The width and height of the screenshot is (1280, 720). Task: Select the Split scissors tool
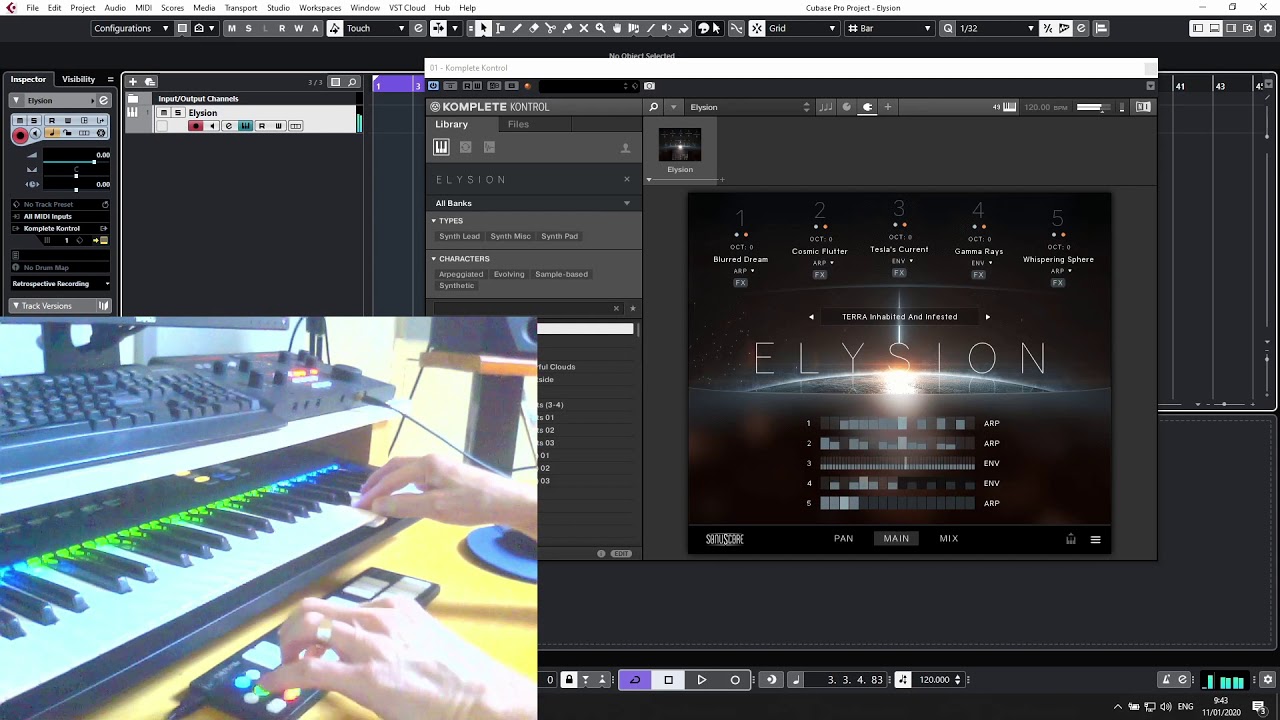tap(551, 28)
